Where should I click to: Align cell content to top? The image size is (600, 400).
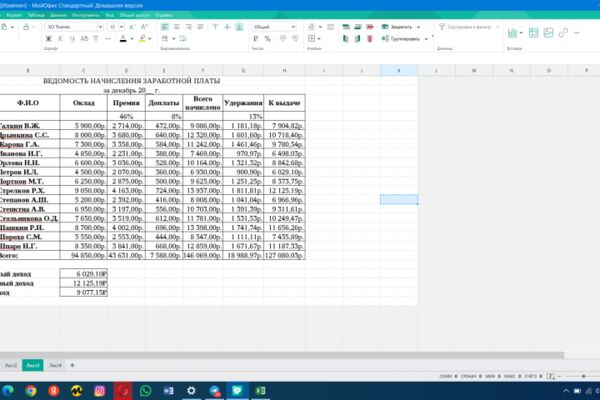[x=215, y=27]
